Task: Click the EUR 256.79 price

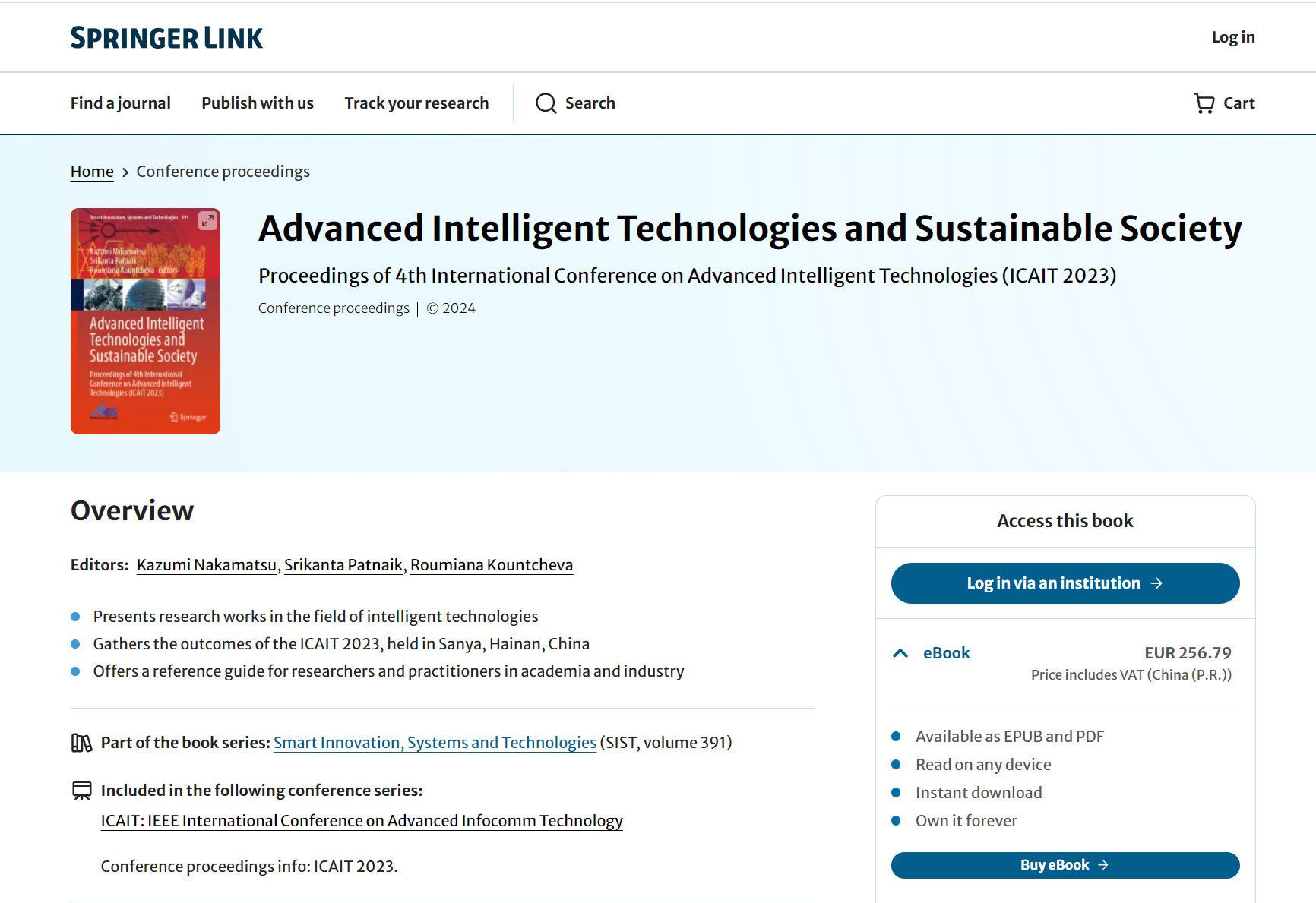Action: coord(1188,653)
